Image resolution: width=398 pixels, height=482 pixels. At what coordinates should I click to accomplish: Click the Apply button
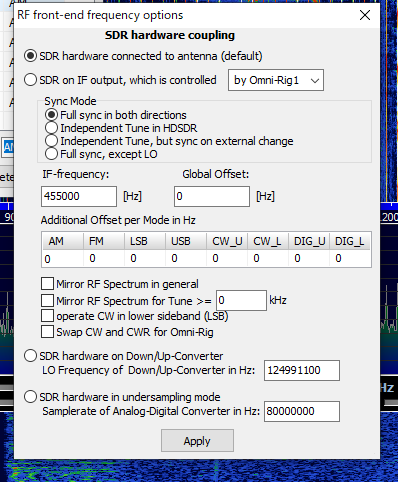(197, 441)
